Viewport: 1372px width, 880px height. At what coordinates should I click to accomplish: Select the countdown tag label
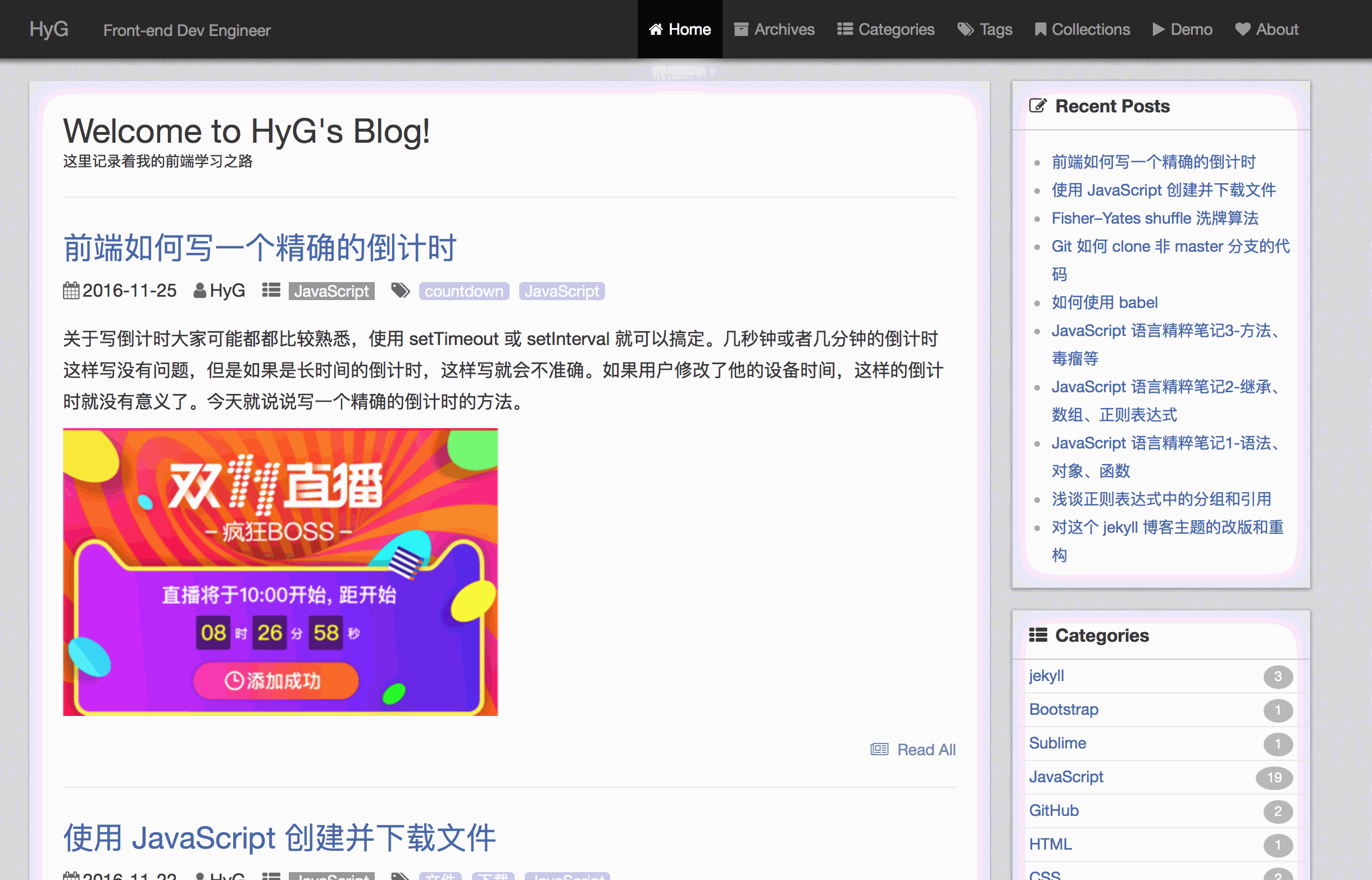pos(464,292)
